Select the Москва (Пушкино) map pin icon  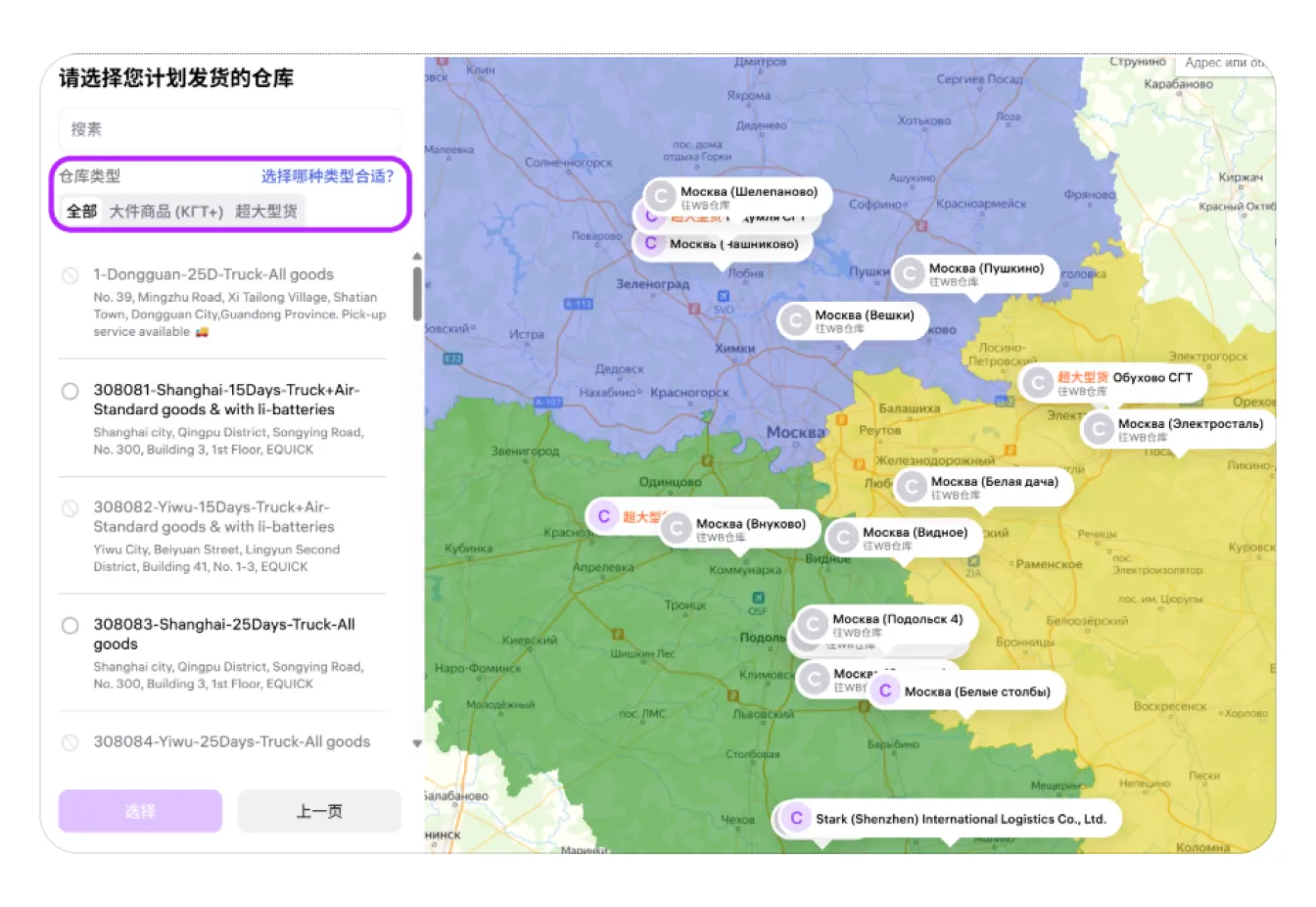click(910, 273)
